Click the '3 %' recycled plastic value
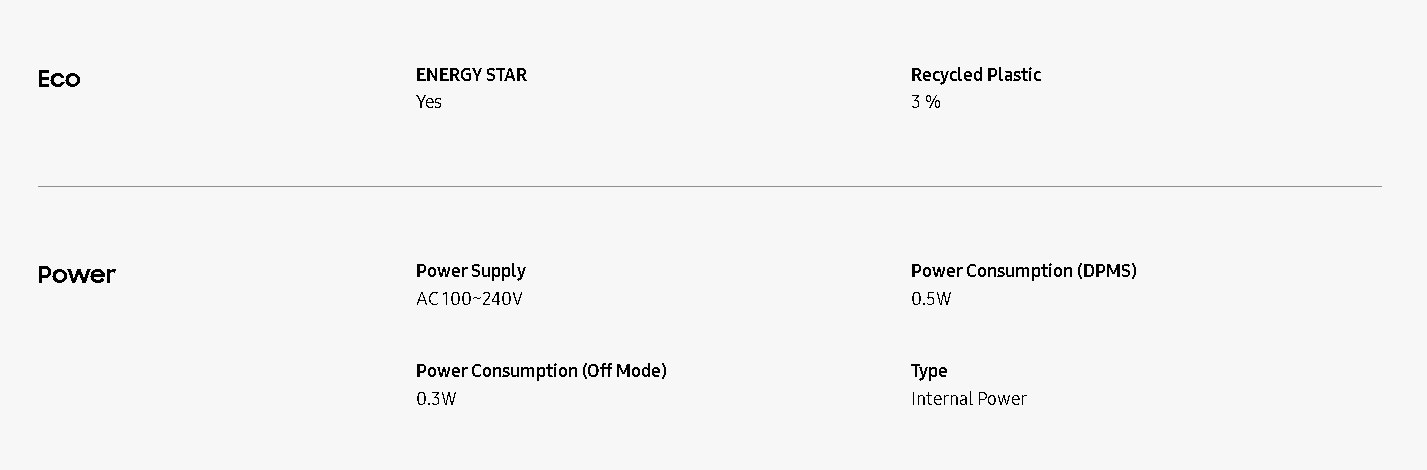The width and height of the screenshot is (1427, 470). click(x=926, y=102)
